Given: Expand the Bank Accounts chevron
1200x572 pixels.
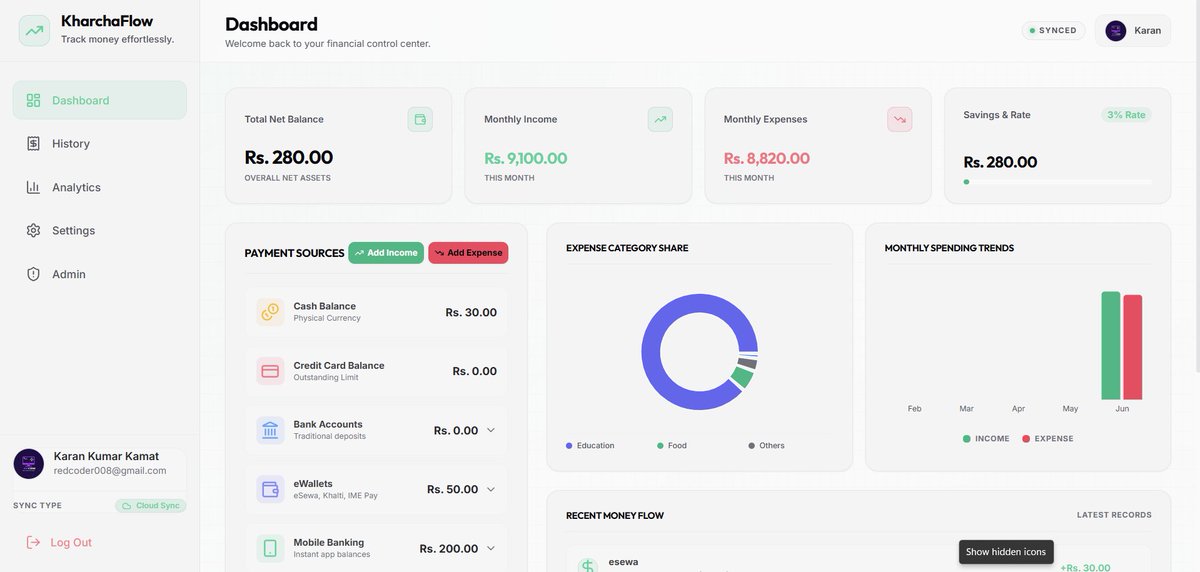Looking at the screenshot, I should (490, 430).
